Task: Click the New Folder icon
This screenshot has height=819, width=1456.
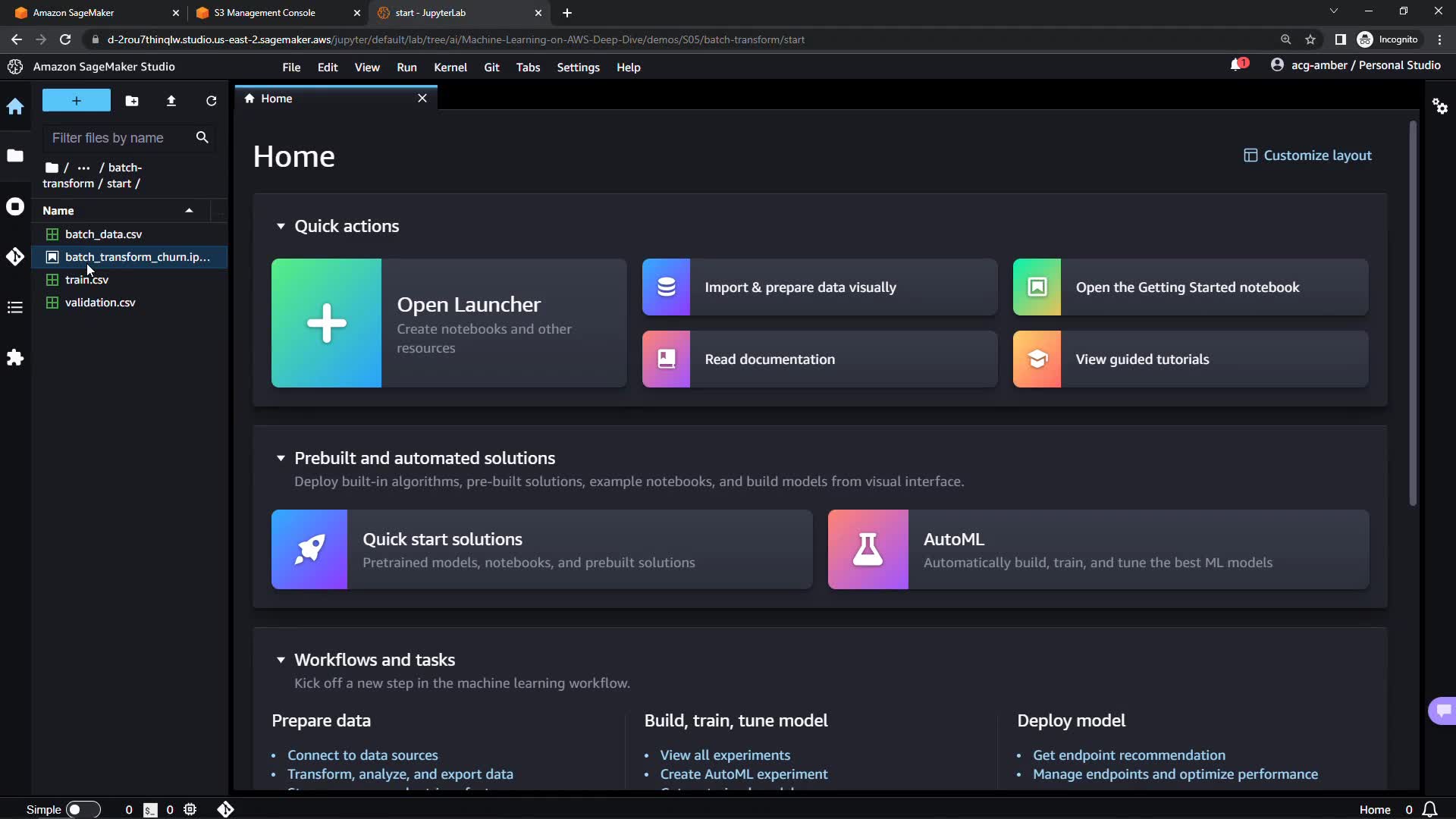Action: tap(132, 101)
